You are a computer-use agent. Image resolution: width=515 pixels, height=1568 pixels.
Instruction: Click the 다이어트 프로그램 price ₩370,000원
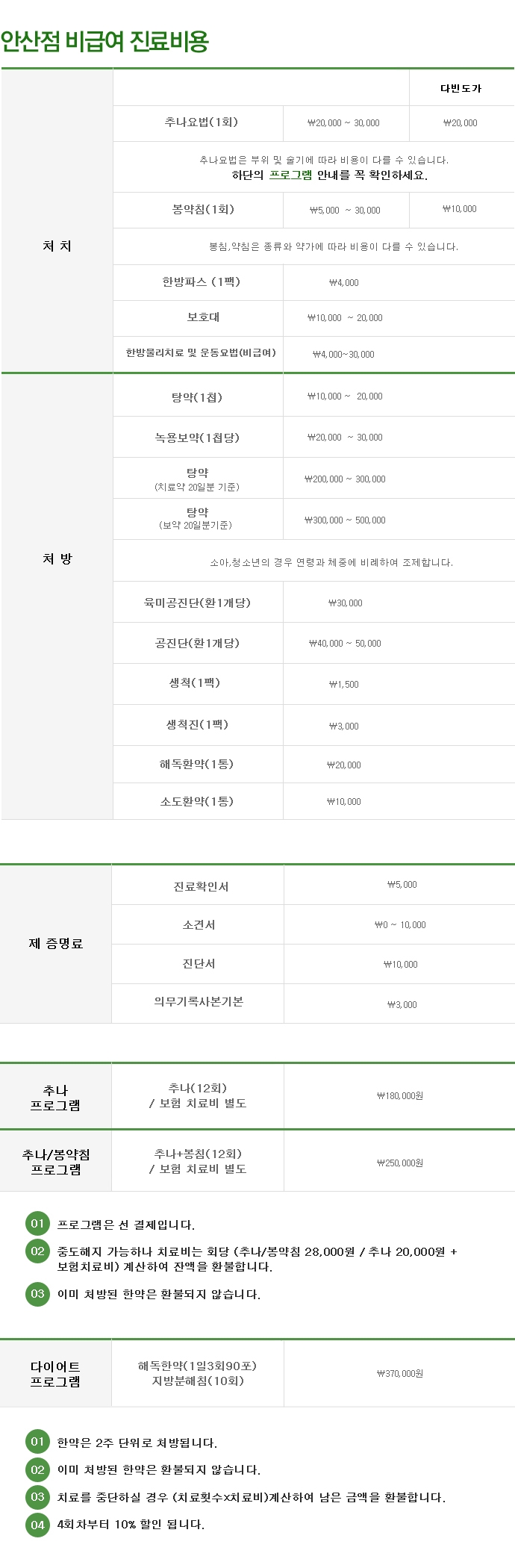click(400, 1373)
